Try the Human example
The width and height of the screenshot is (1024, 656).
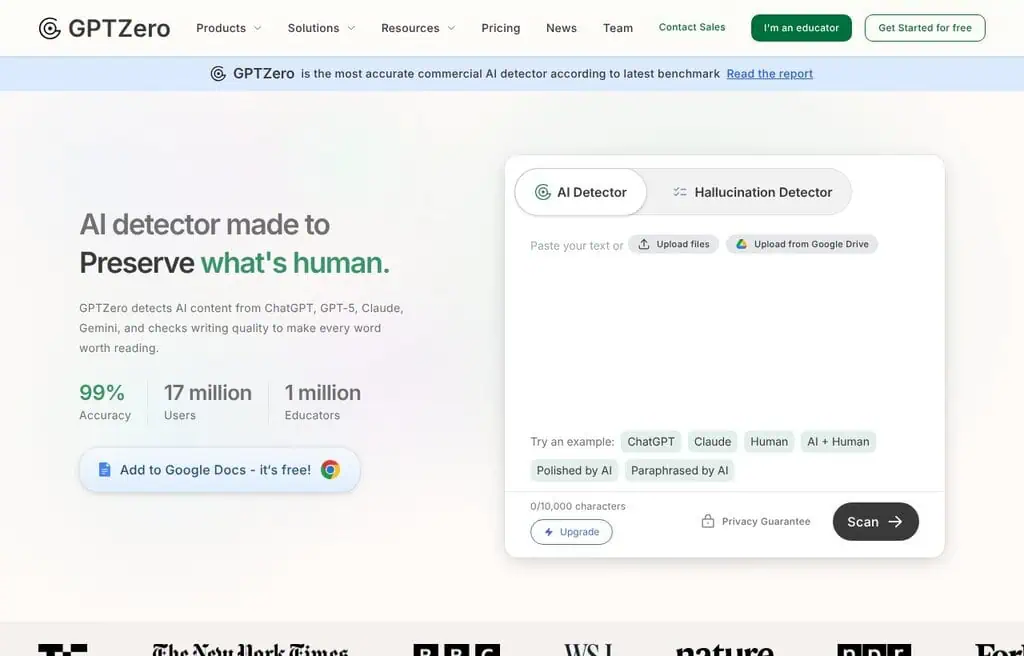coord(769,442)
